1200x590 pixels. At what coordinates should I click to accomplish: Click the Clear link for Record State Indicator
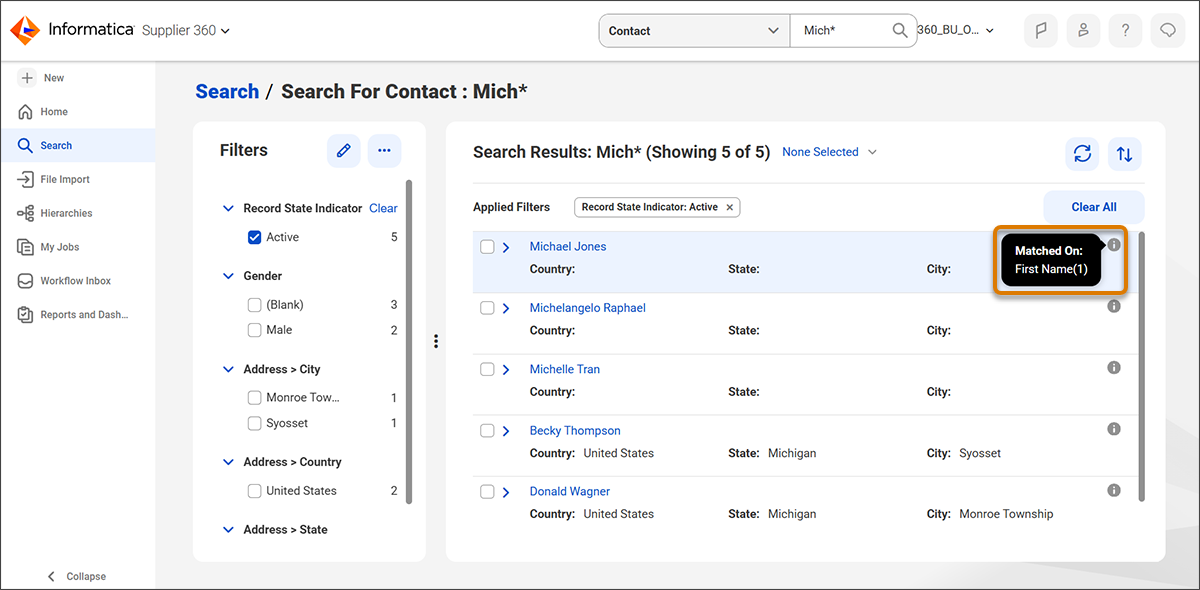[383, 208]
